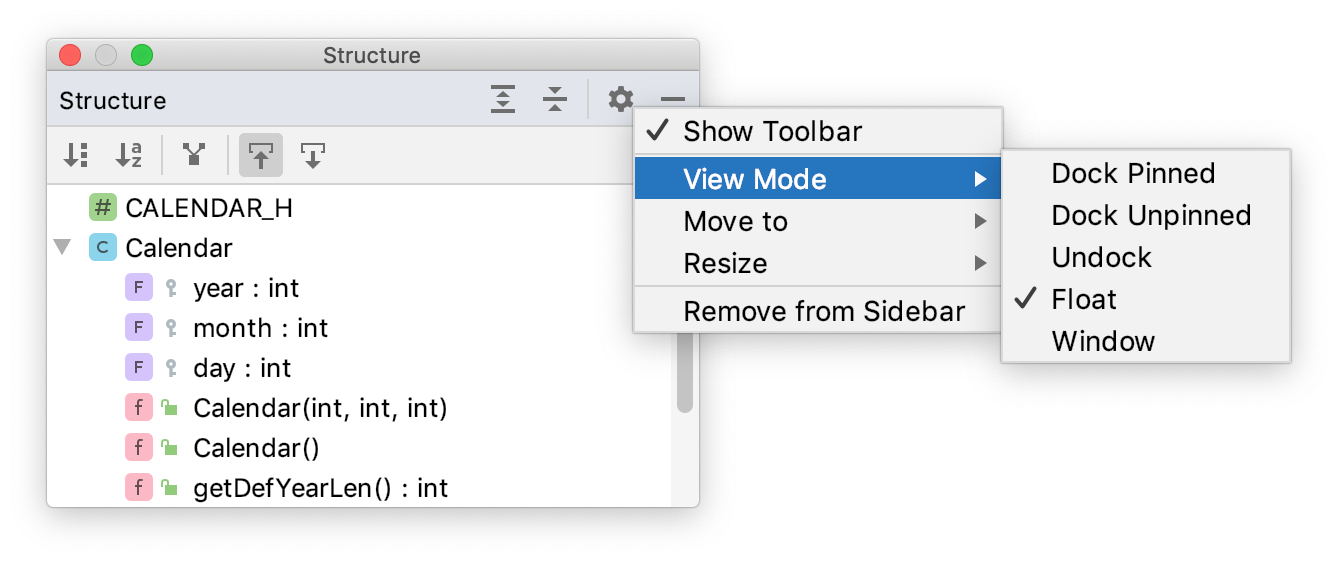Click the Collapse All icon
The image size is (1332, 562).
(555, 99)
